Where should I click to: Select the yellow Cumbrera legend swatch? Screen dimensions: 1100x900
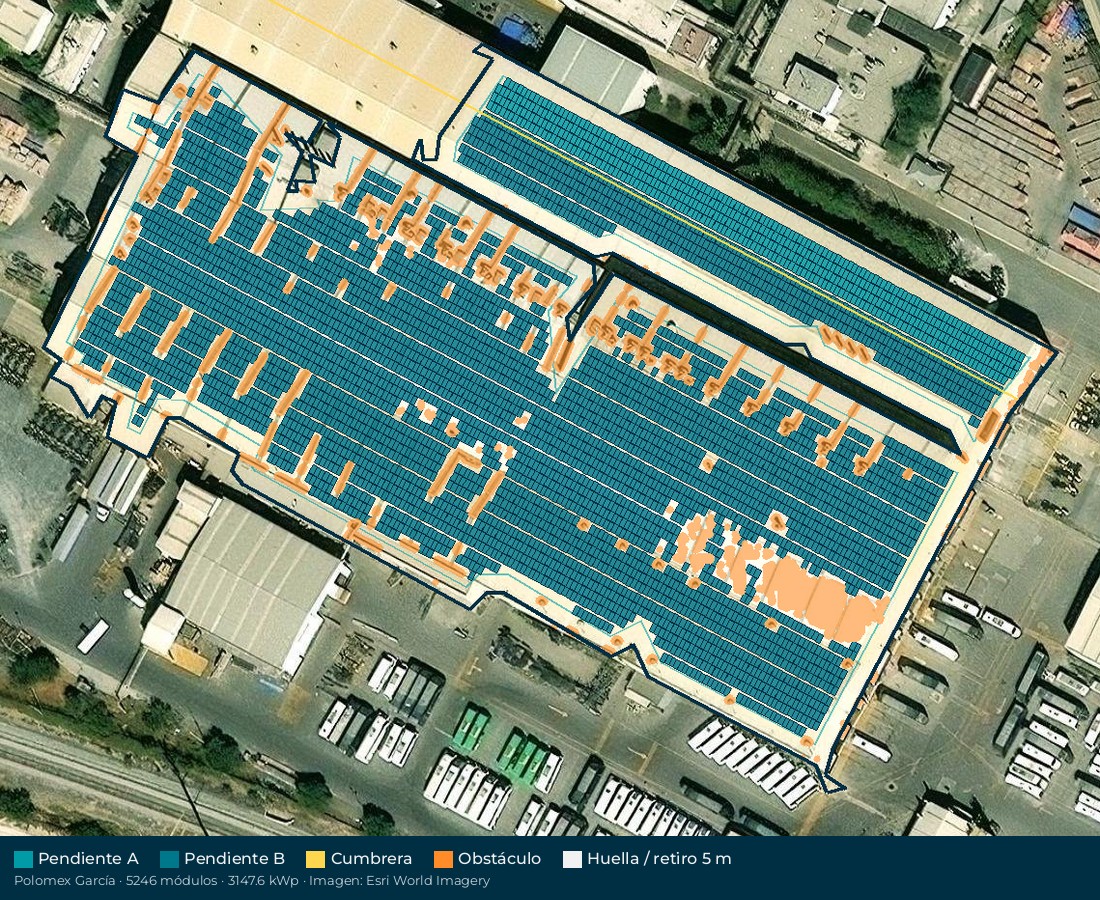(x=316, y=859)
